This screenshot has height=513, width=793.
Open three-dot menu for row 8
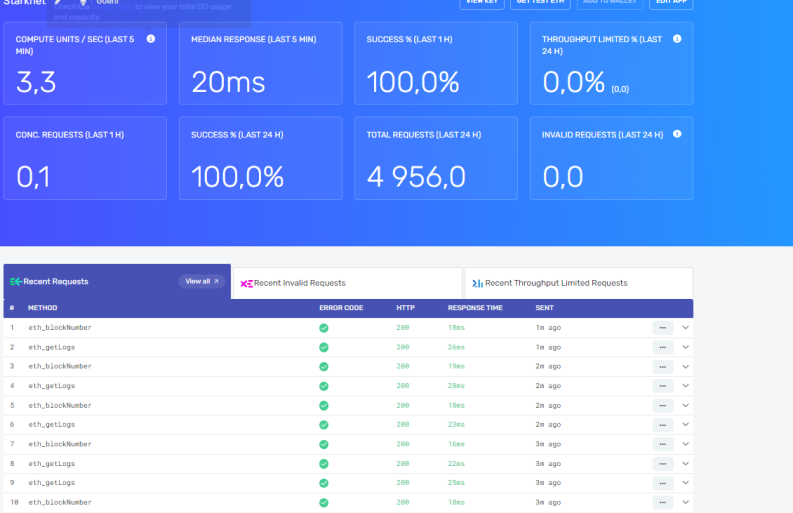(x=663, y=464)
